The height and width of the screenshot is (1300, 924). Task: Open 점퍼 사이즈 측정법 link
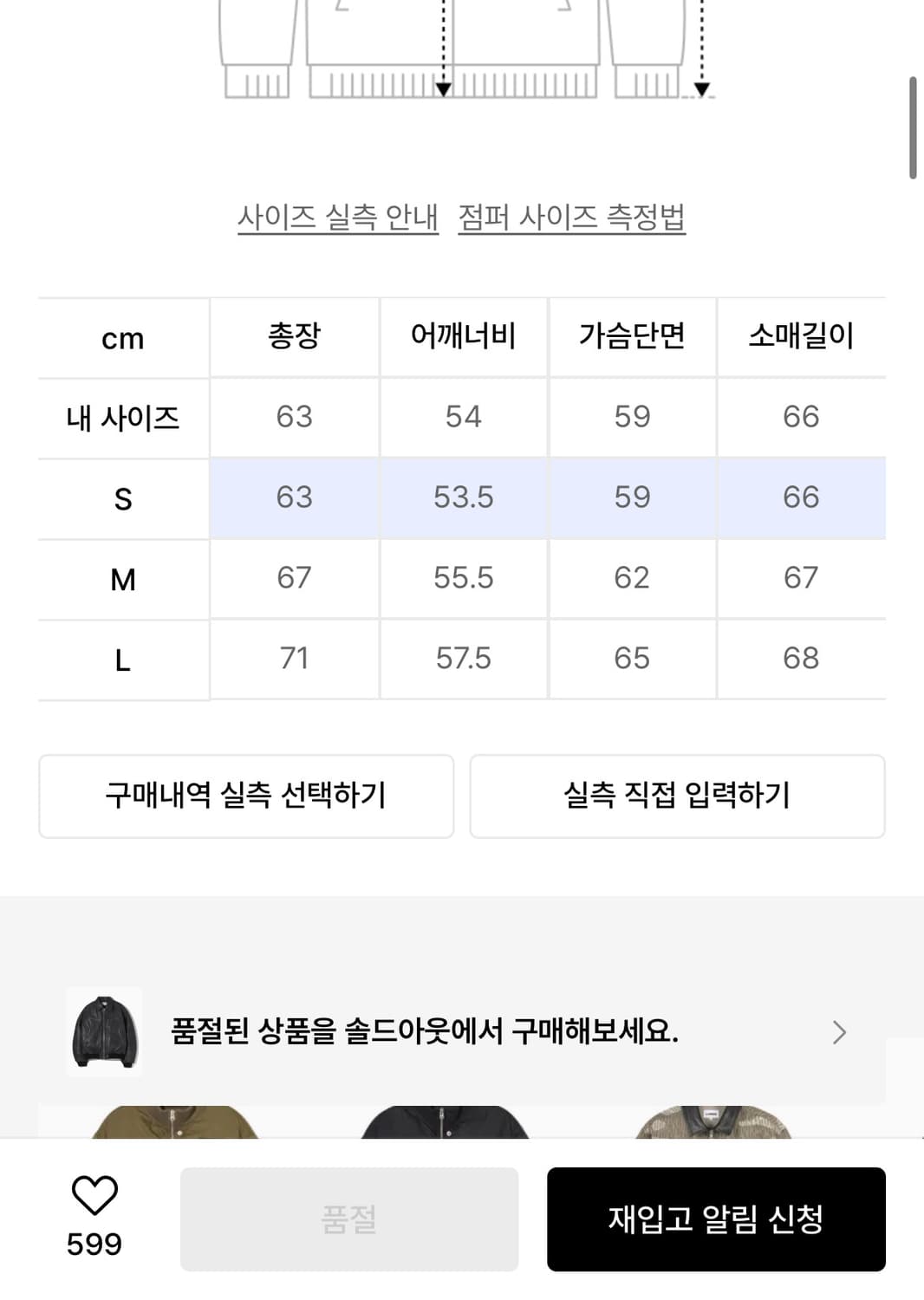572,217
